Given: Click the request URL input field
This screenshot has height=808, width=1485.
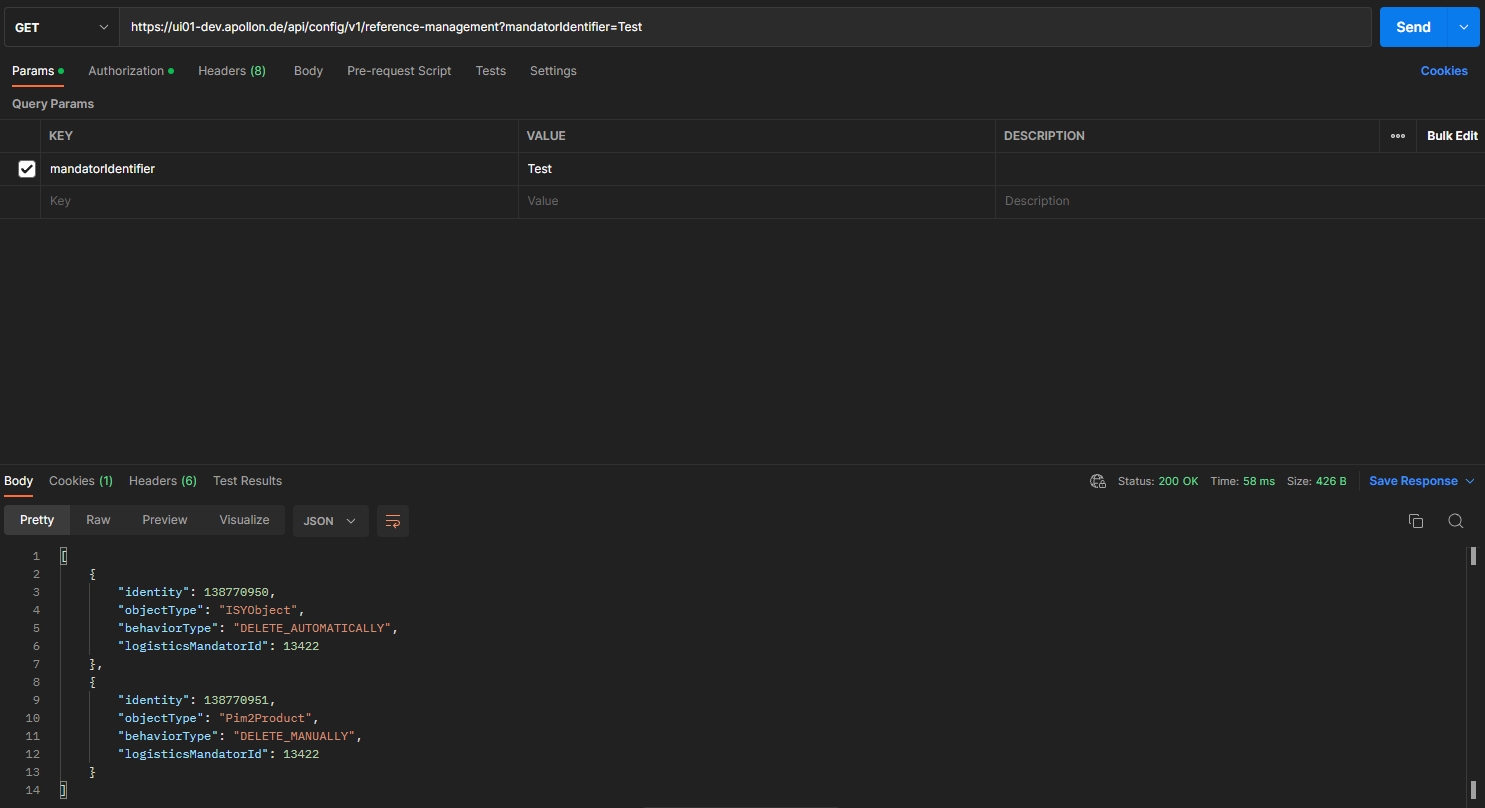Looking at the screenshot, I should point(744,28).
